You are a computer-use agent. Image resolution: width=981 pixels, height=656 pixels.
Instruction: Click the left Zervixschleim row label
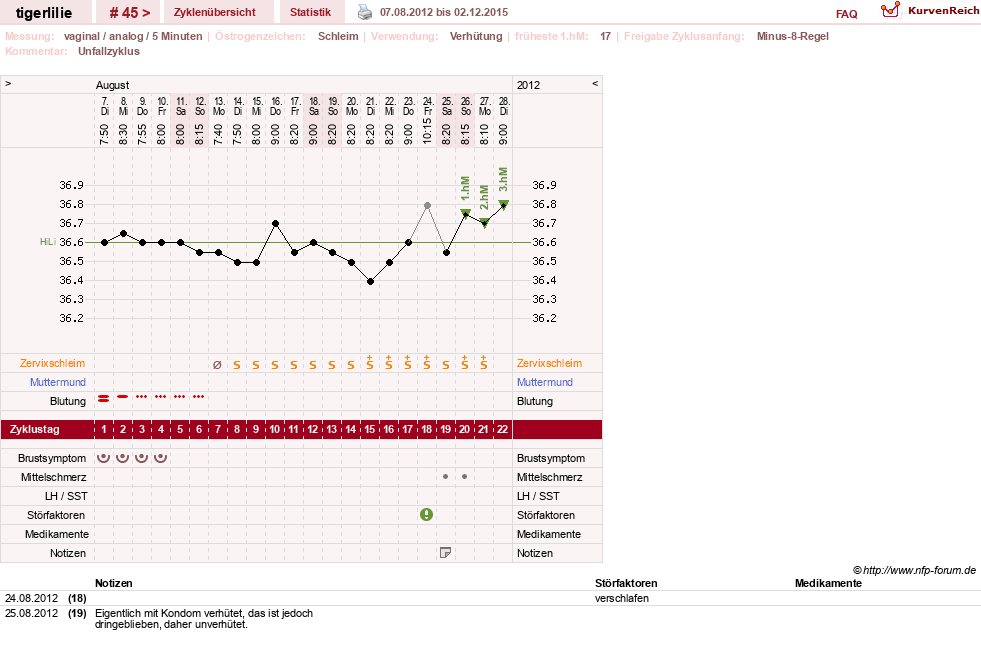(x=53, y=363)
